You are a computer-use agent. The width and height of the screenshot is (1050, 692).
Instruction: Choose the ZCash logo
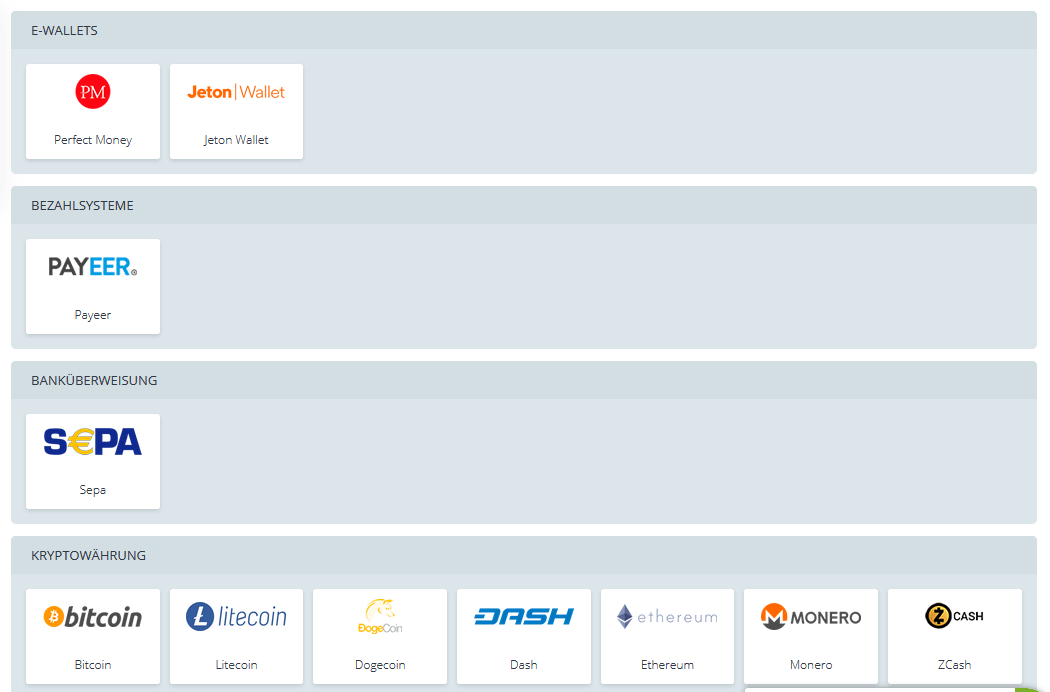click(x=954, y=616)
